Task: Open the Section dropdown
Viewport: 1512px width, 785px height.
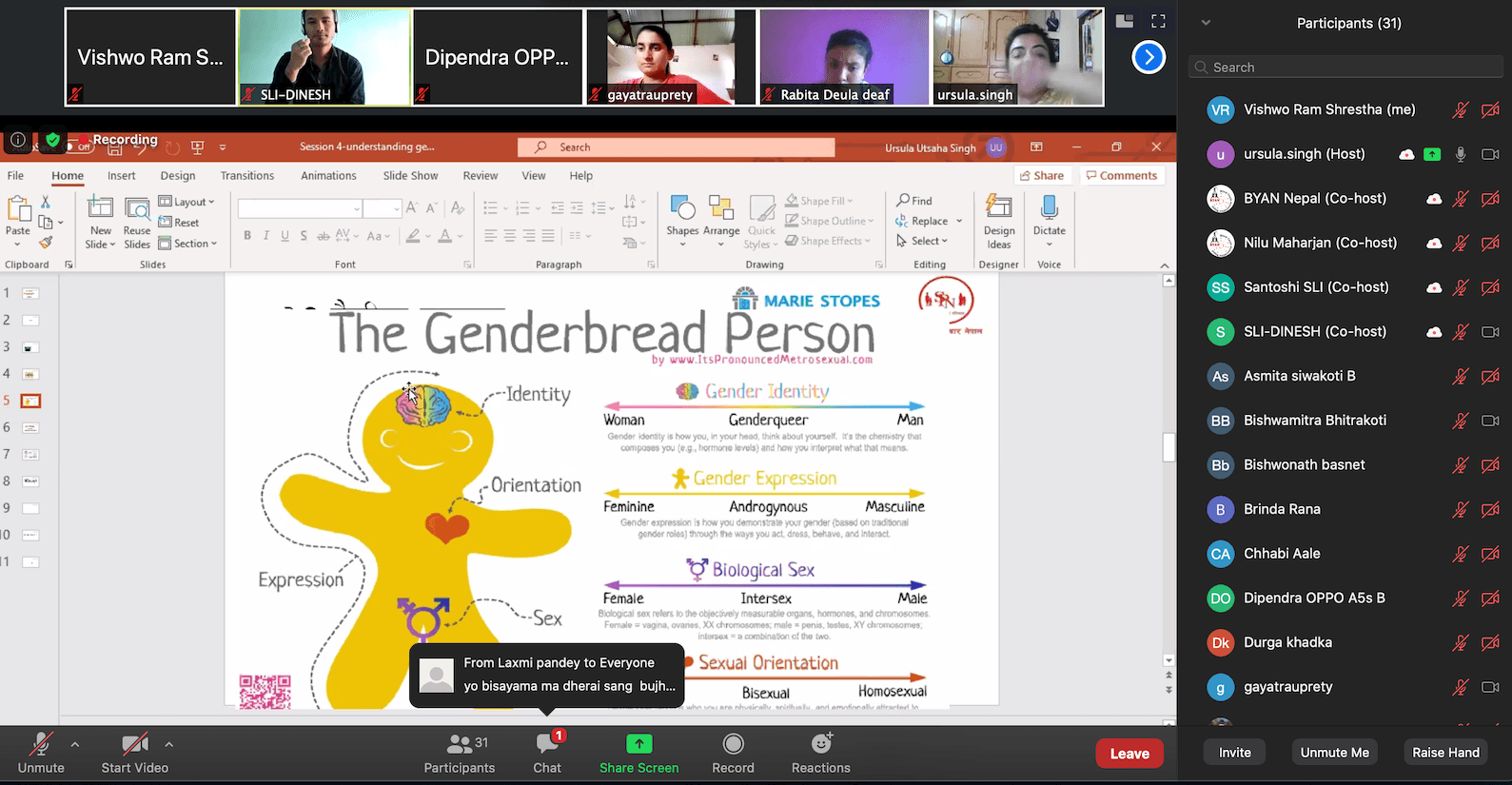Action: 187,244
